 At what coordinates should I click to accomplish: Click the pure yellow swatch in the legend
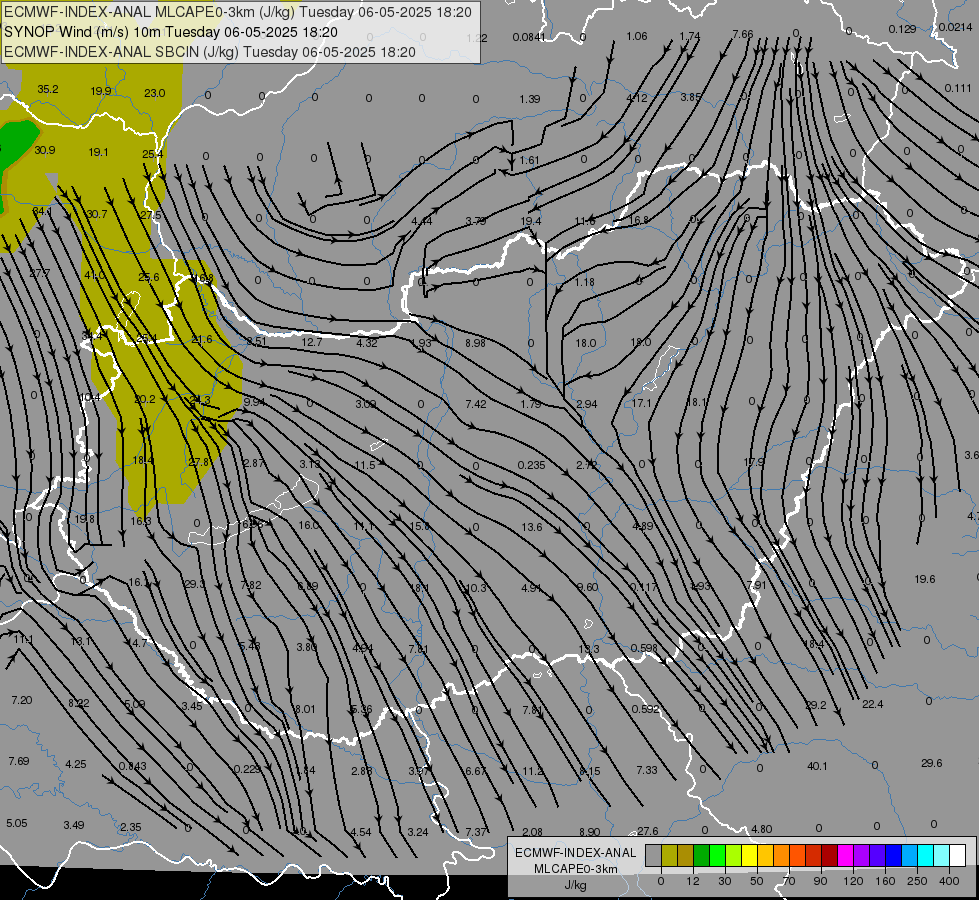749,856
